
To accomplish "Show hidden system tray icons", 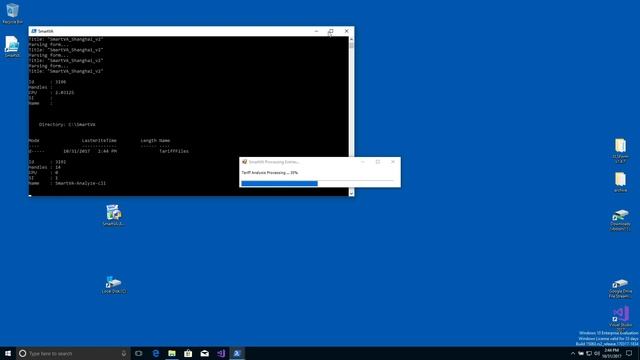I will (573, 353).
